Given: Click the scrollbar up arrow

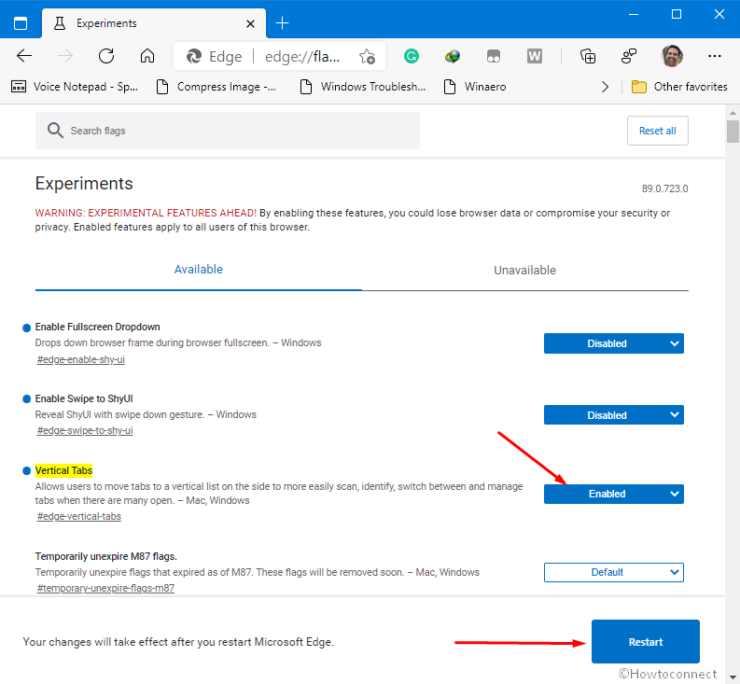Looking at the screenshot, I should coord(732,113).
